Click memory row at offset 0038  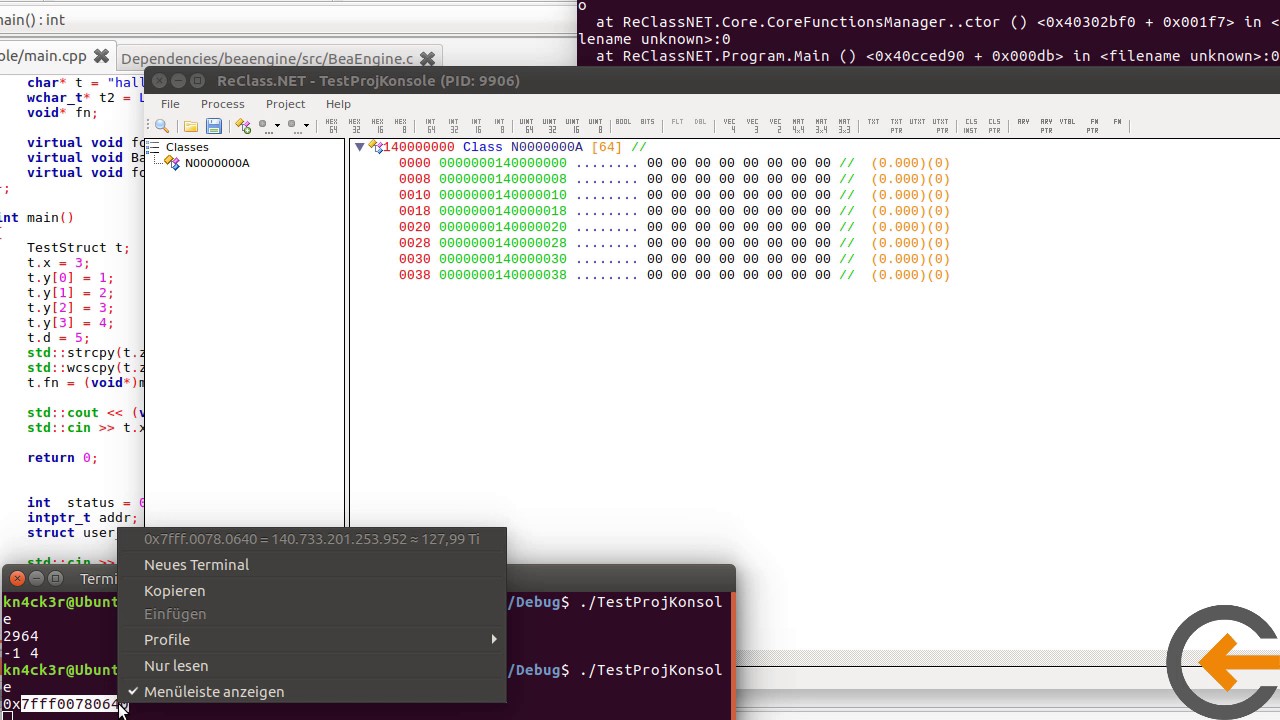pyautogui.click(x=674, y=275)
